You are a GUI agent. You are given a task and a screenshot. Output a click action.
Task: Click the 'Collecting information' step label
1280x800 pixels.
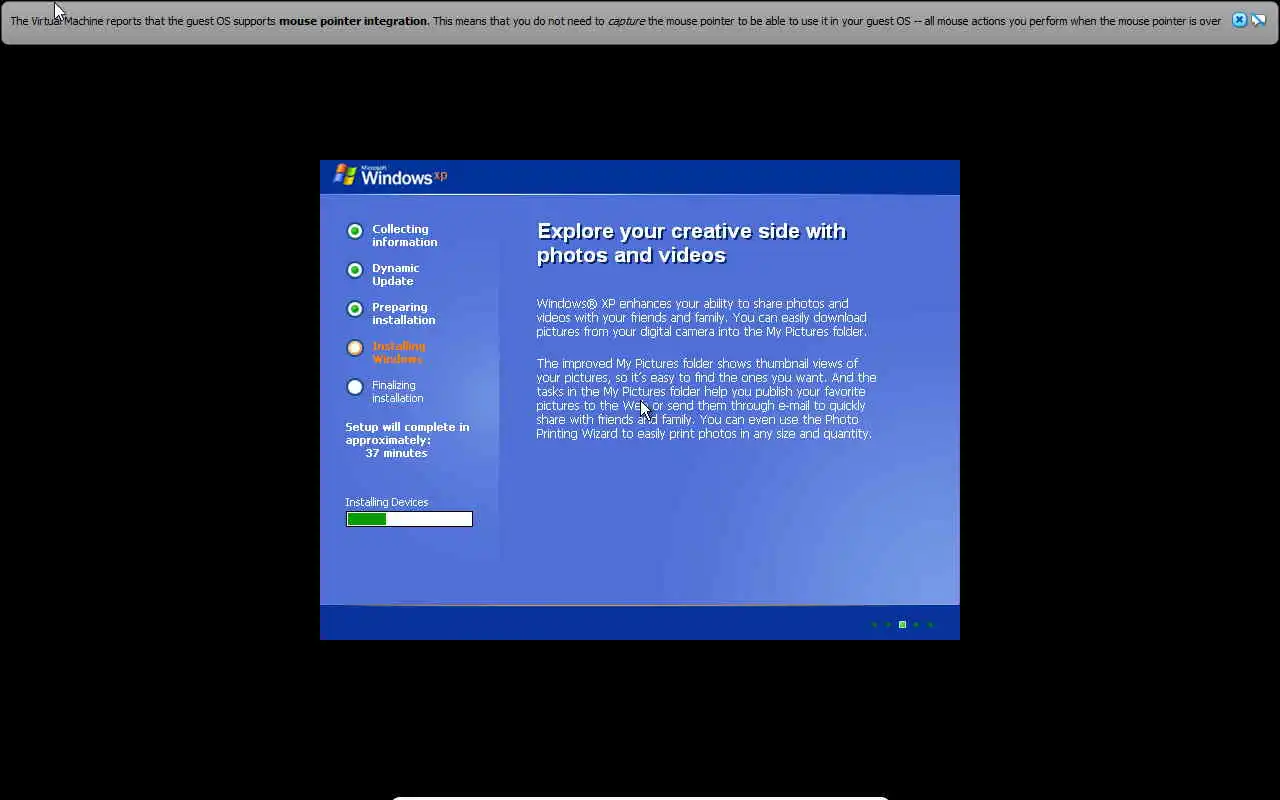[x=405, y=235]
